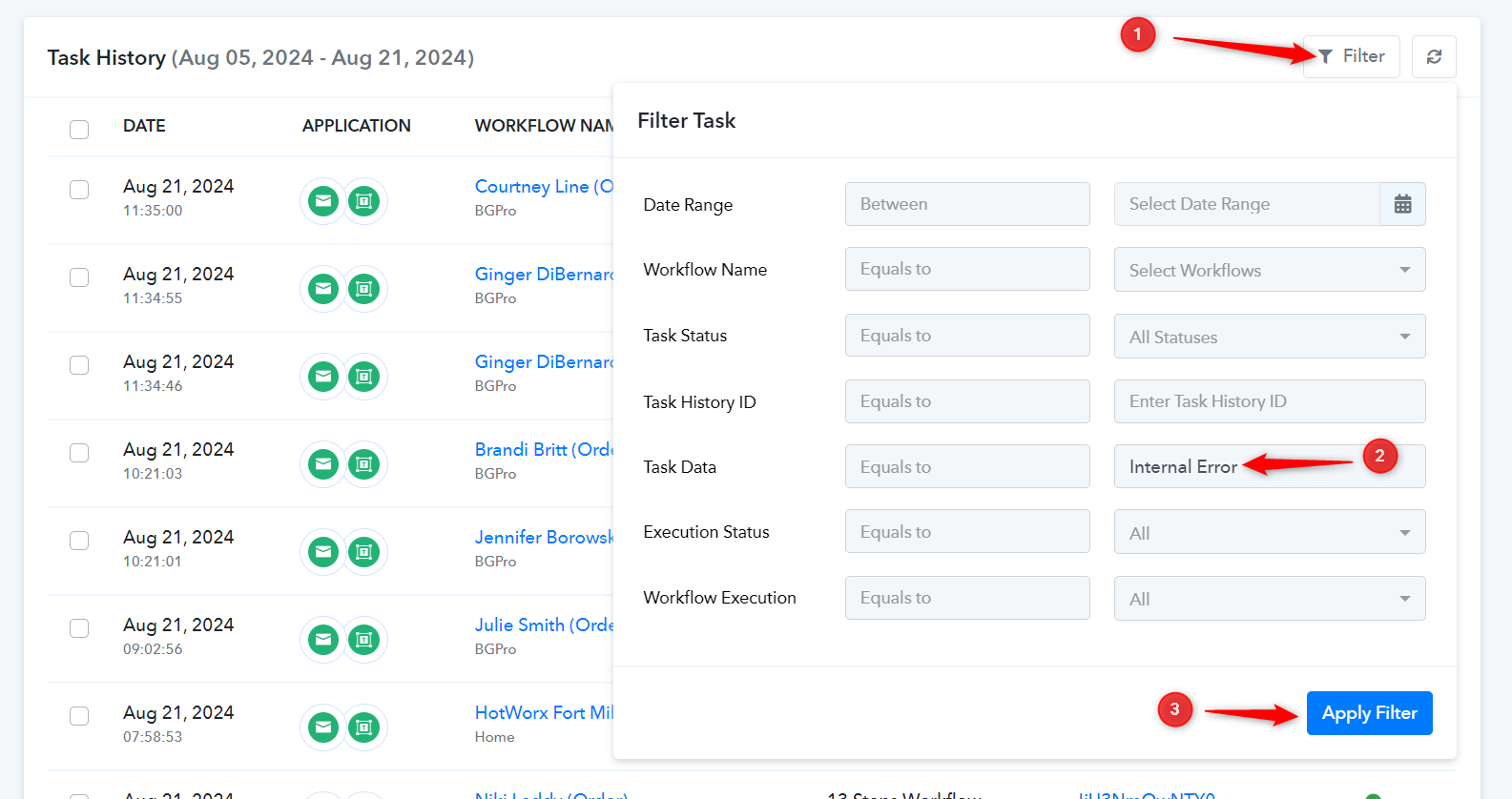Click email app icon in 09:02:56 row
The image size is (1512, 799).
click(323, 640)
